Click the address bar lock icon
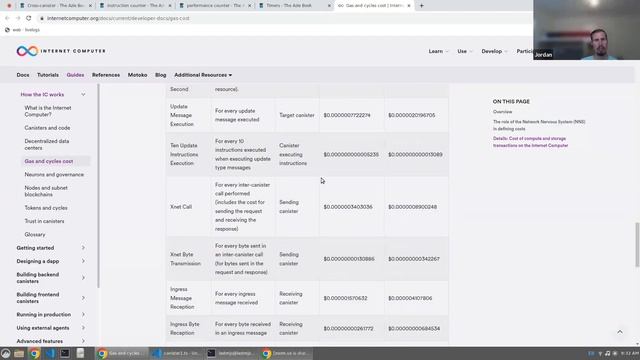The height and width of the screenshot is (360, 640). coord(42,18)
